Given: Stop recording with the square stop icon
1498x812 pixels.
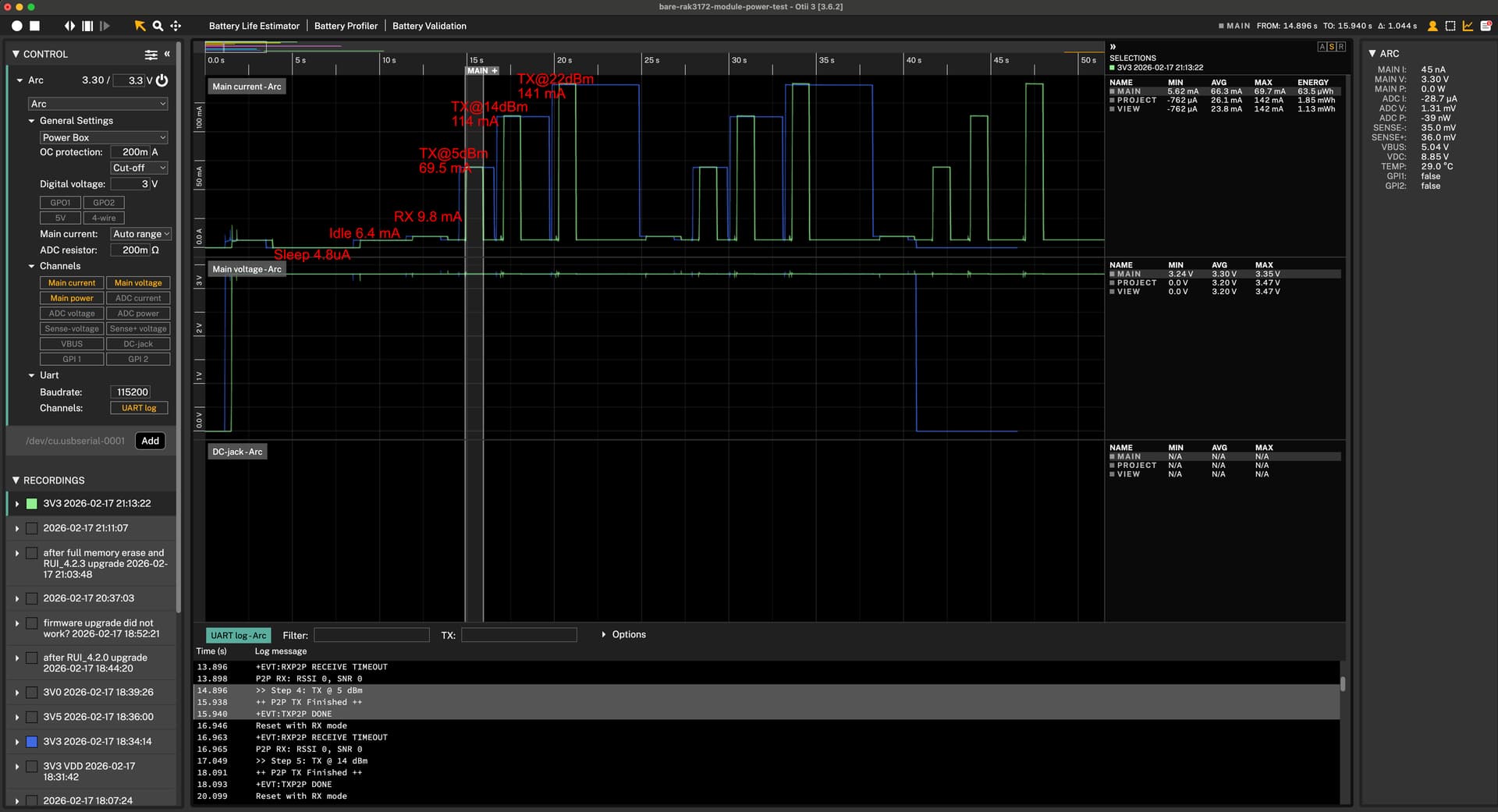Looking at the screenshot, I should click(x=35, y=26).
